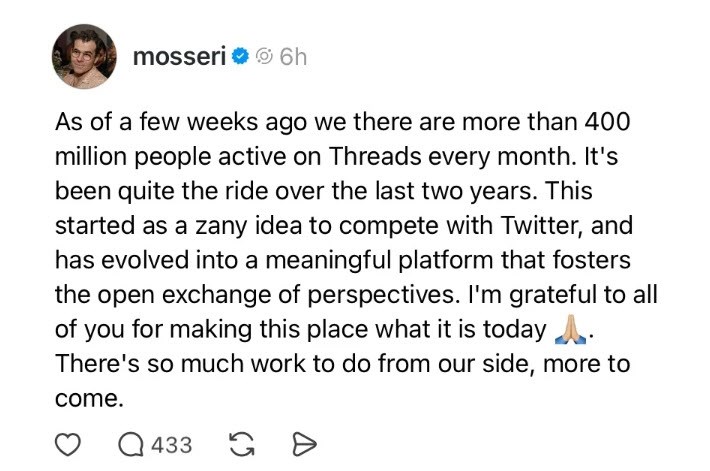
Task: Open replies via the comment bubble icon
Action: (x=131, y=444)
